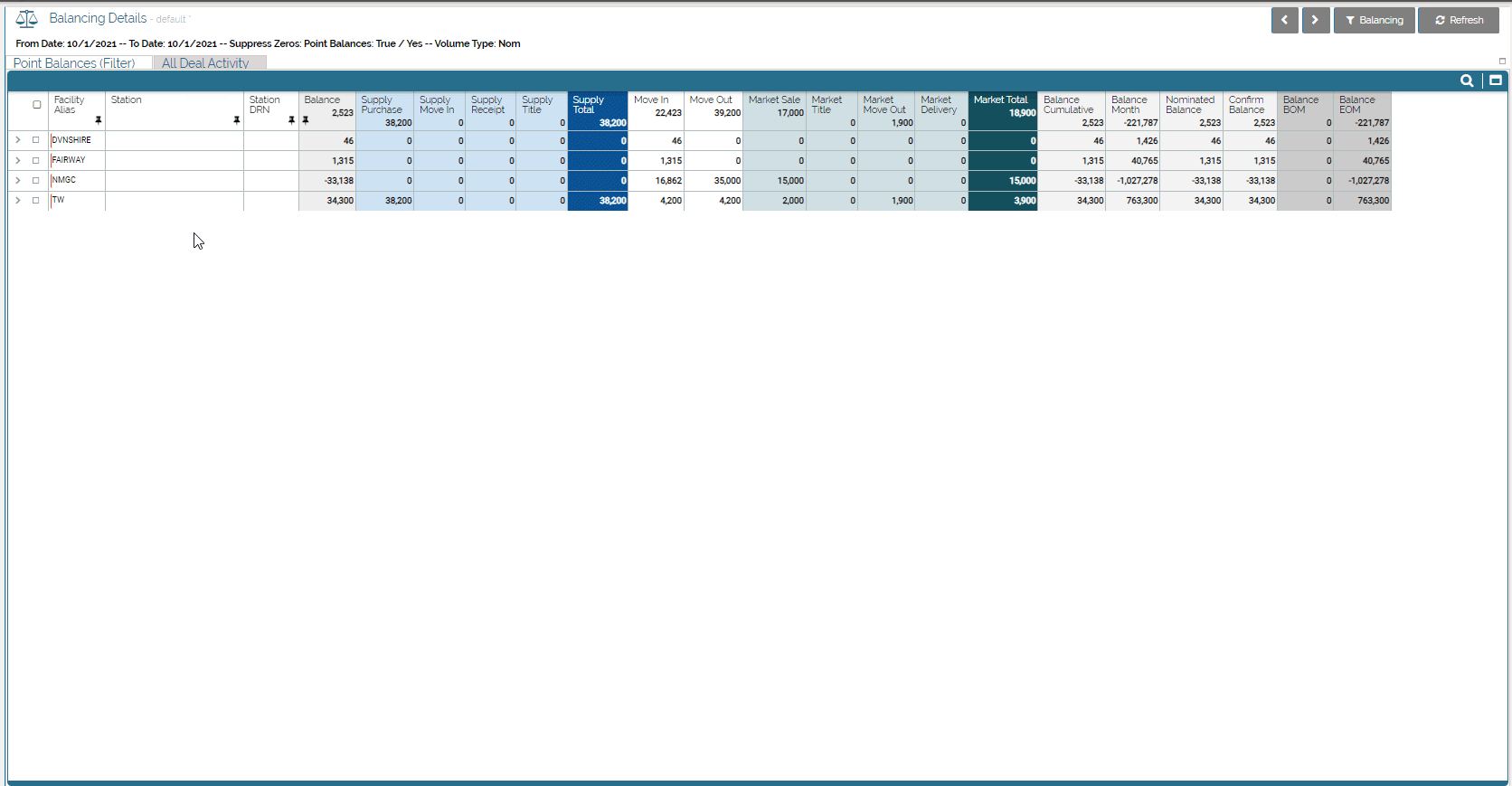The image size is (1512, 786).
Task: Switch to All Deal Activity tab
Action: pos(205,63)
